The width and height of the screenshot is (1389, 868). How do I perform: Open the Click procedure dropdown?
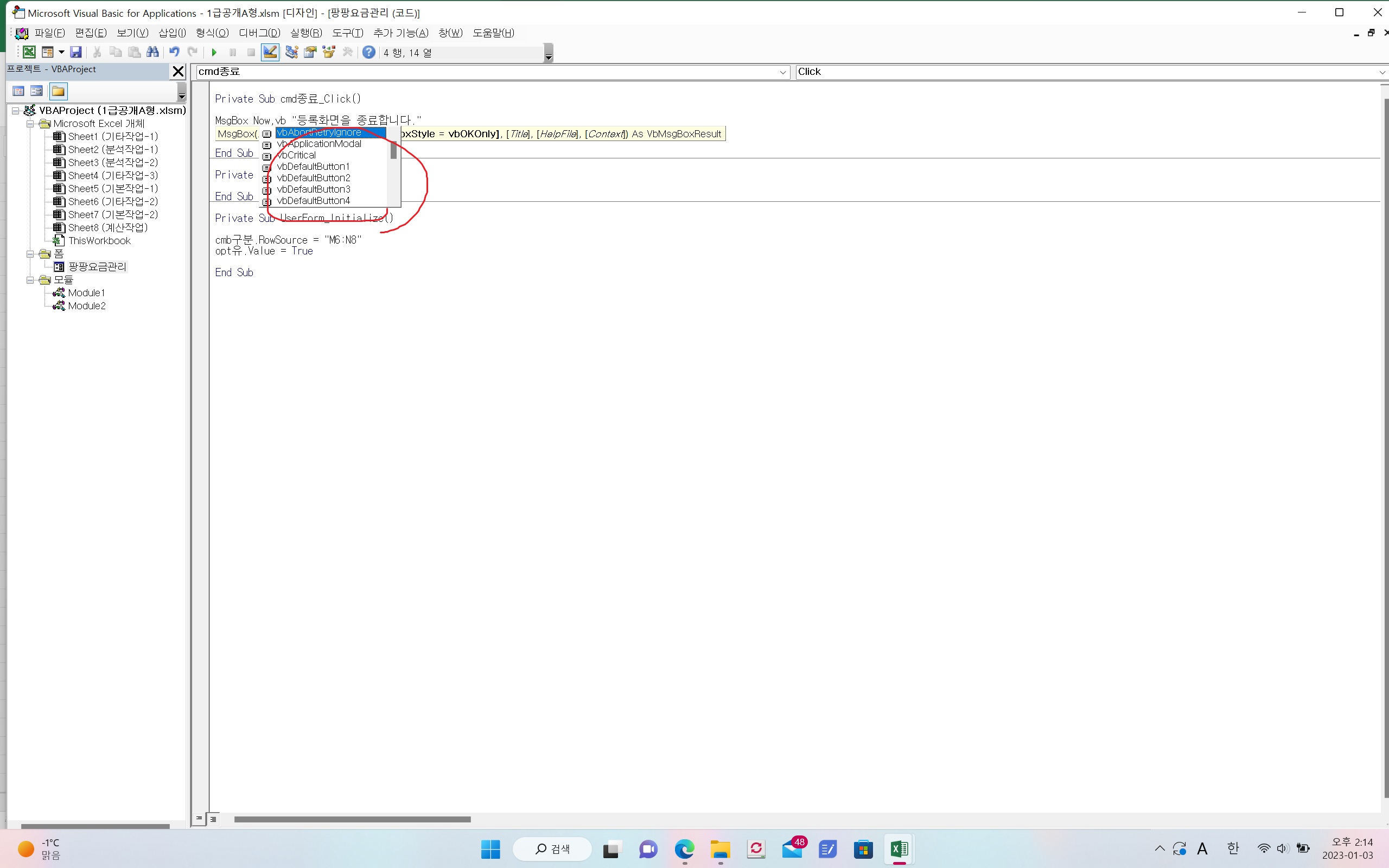click(1381, 72)
